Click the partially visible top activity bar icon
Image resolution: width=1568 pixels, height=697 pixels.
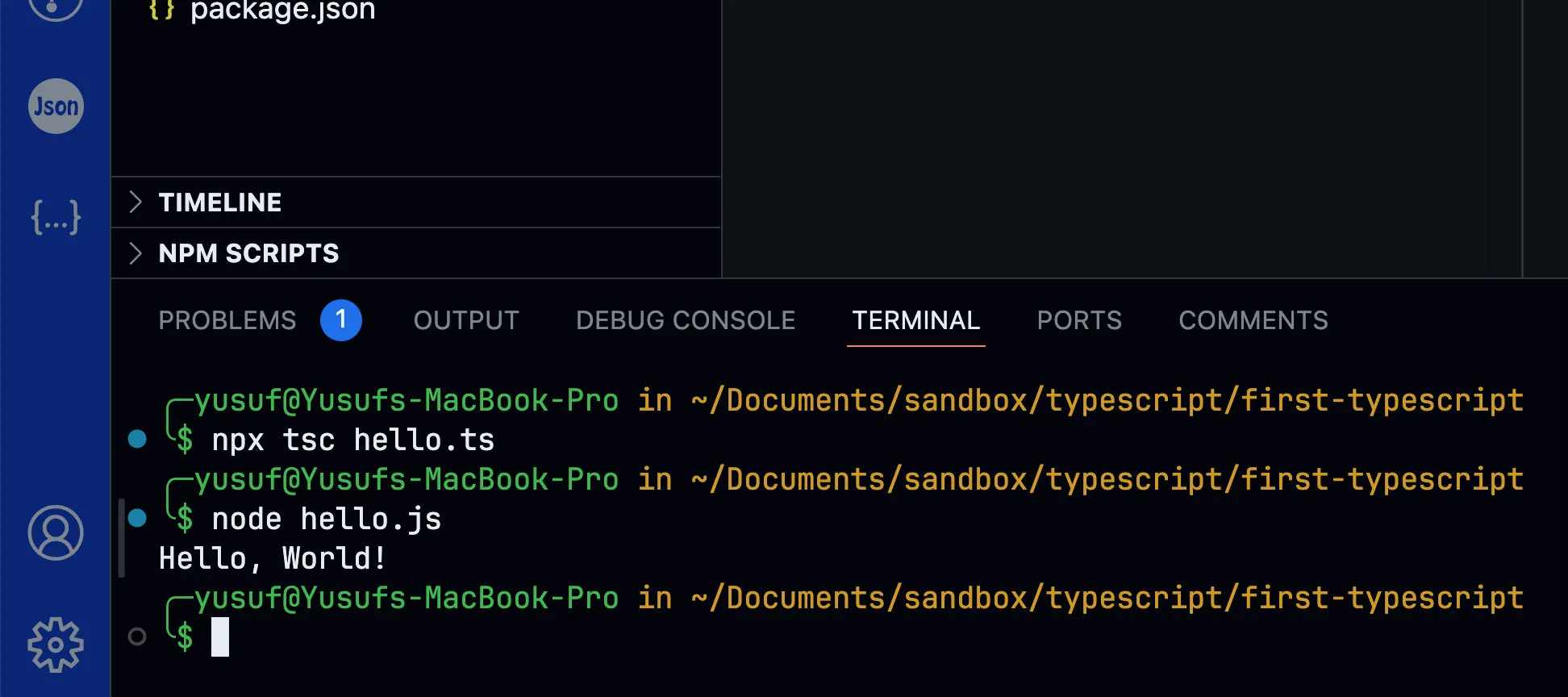click(x=56, y=8)
